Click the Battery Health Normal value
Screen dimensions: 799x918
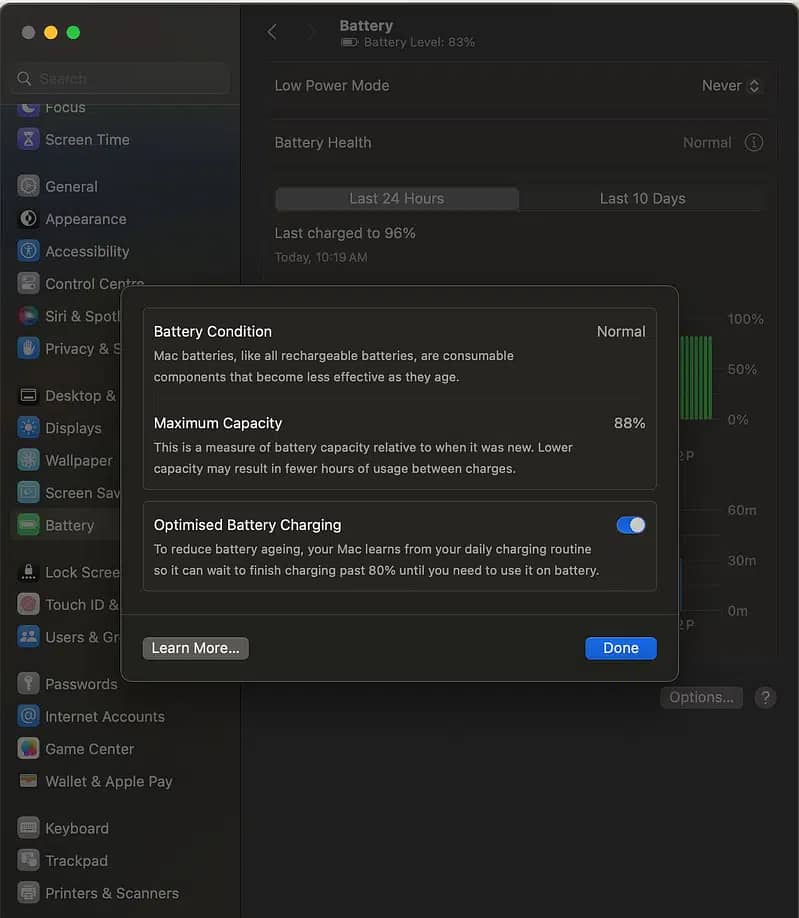pyautogui.click(x=707, y=142)
